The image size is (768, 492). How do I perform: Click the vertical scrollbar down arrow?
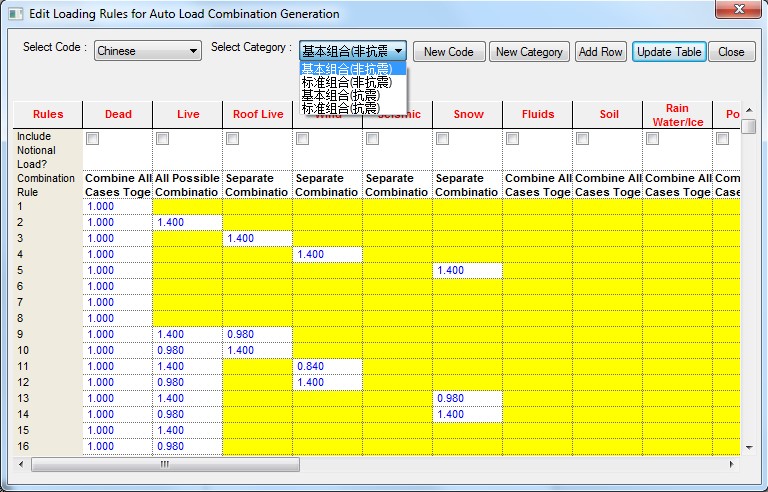[x=748, y=446]
